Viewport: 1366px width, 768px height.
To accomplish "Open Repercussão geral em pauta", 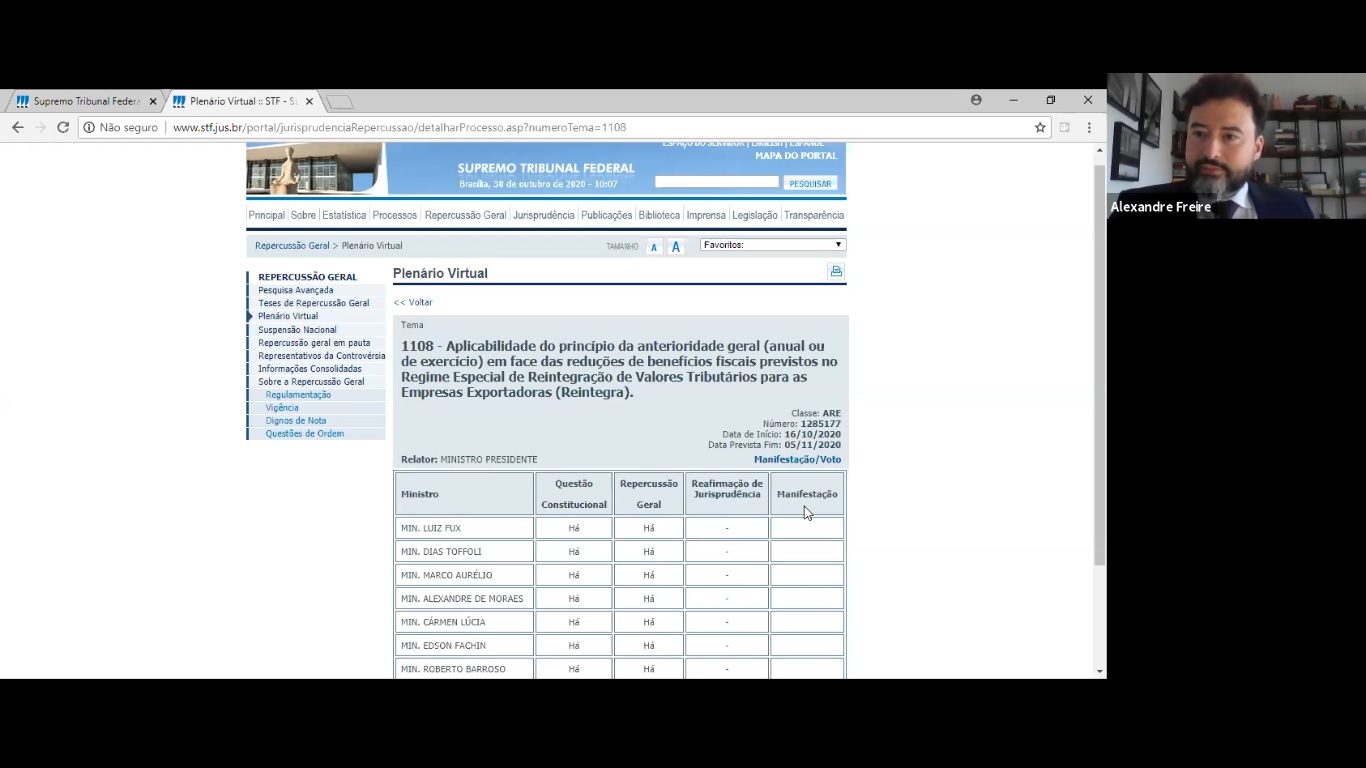I will [314, 343].
